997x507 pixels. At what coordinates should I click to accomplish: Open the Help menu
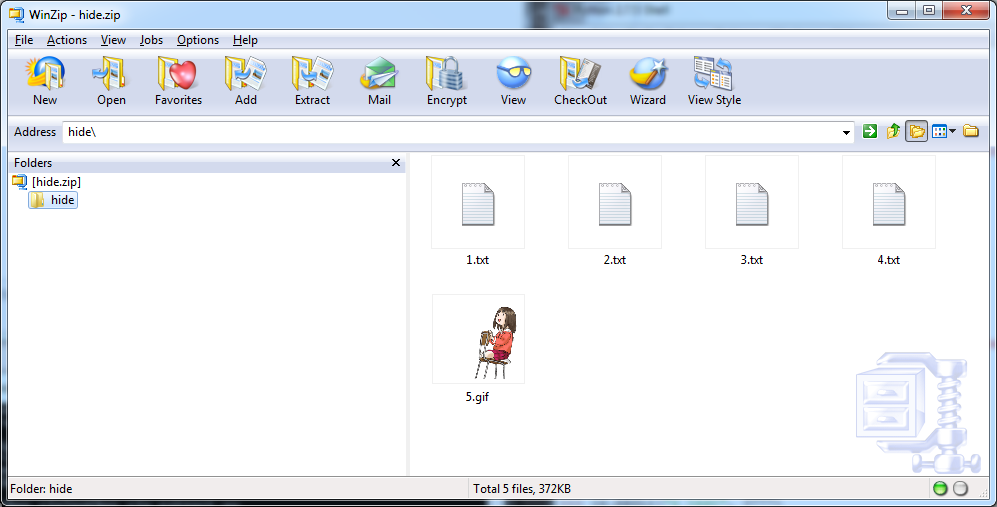pyautogui.click(x=245, y=40)
